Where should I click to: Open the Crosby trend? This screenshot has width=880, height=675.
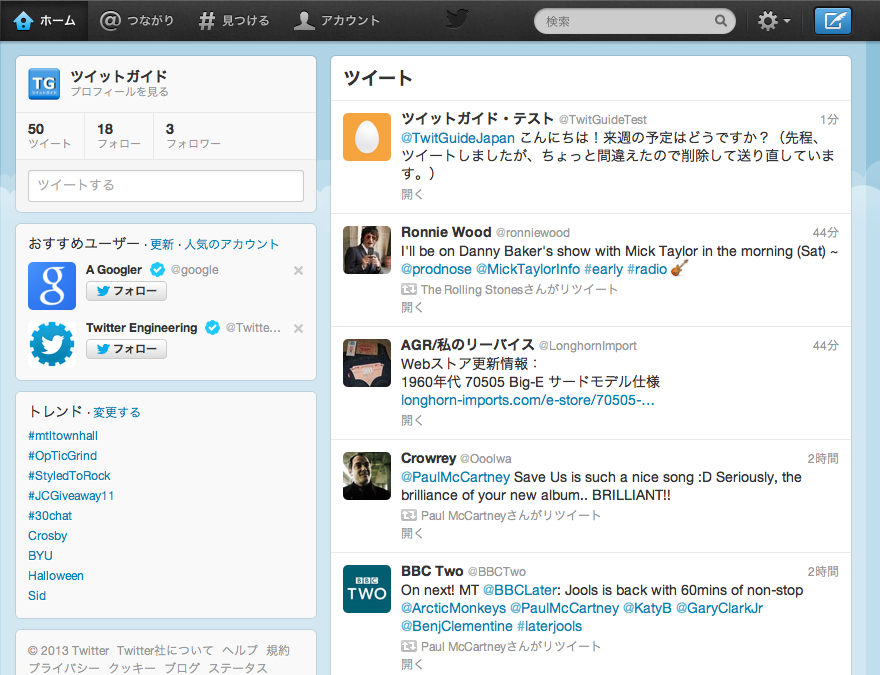[x=48, y=536]
